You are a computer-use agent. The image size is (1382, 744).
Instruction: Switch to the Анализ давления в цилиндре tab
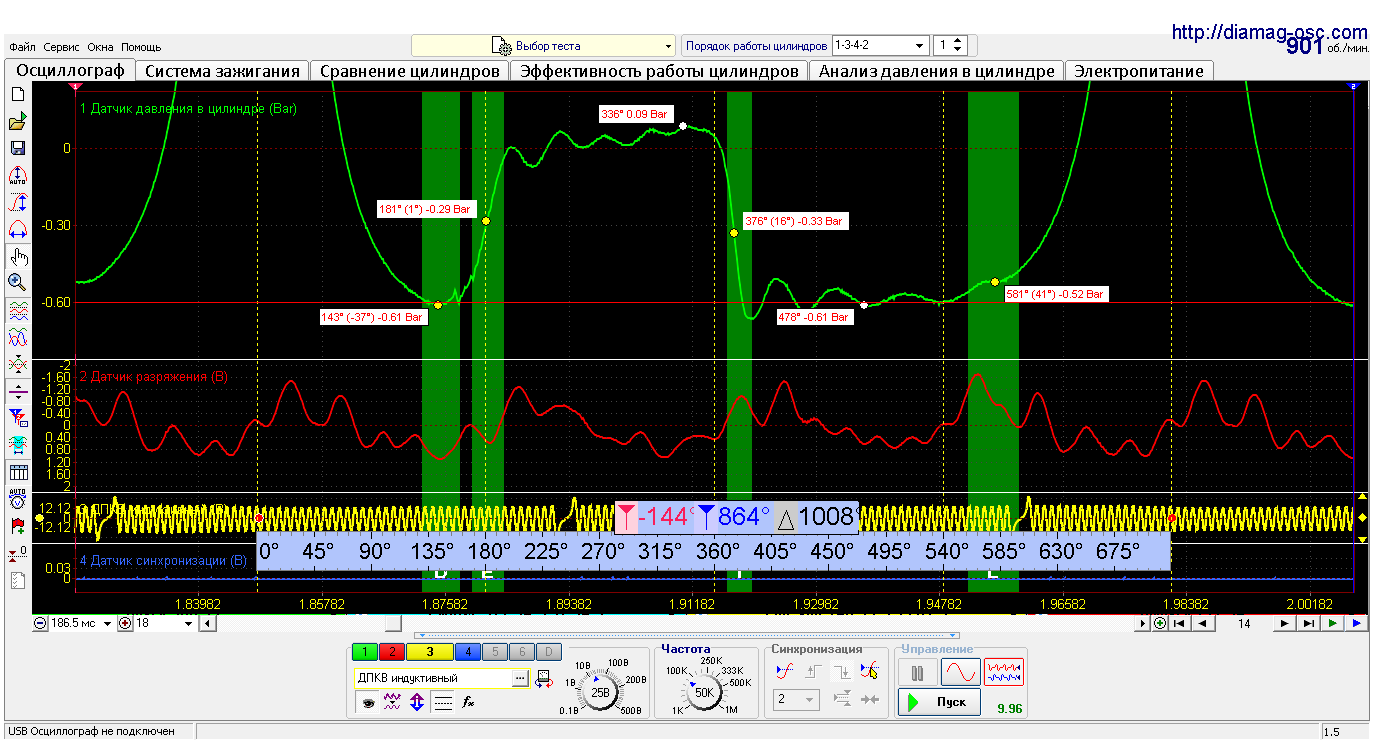click(936, 71)
